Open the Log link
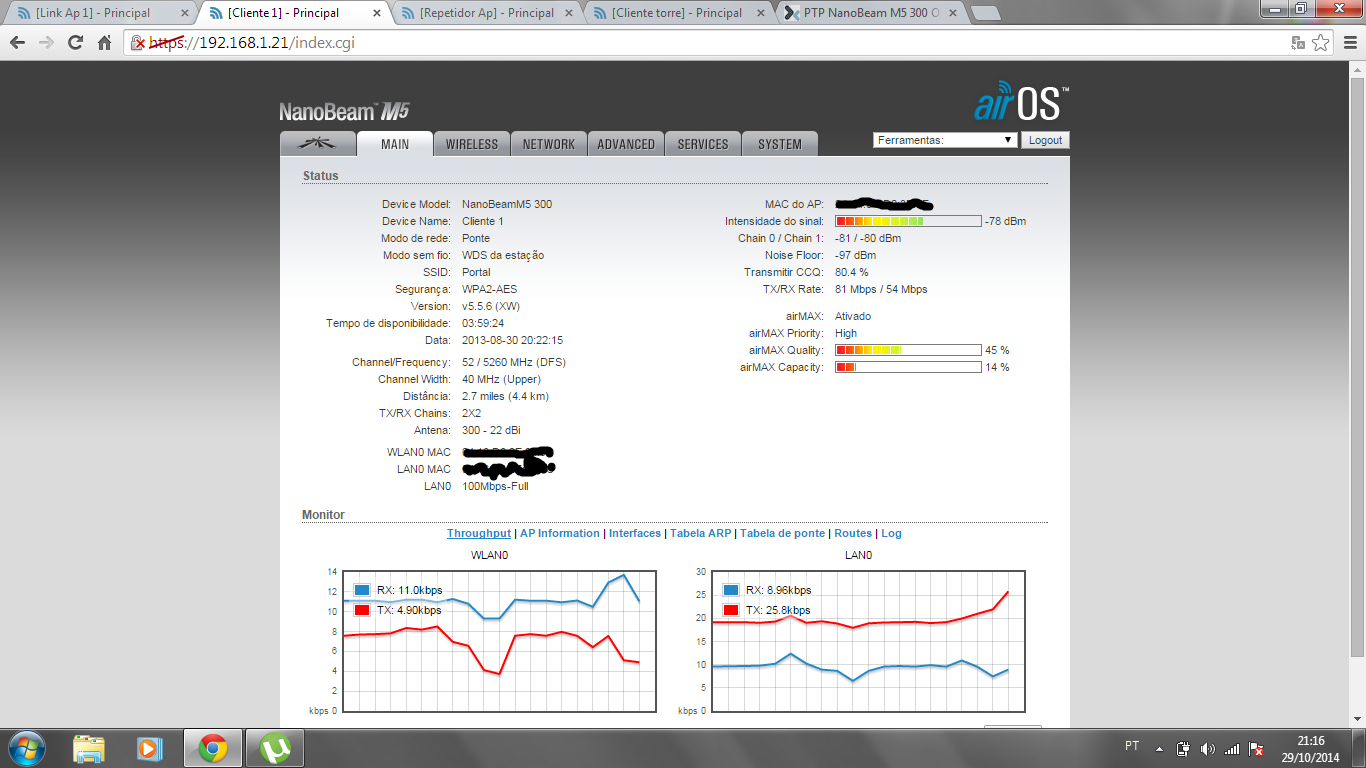The height and width of the screenshot is (768, 1366). [891, 533]
